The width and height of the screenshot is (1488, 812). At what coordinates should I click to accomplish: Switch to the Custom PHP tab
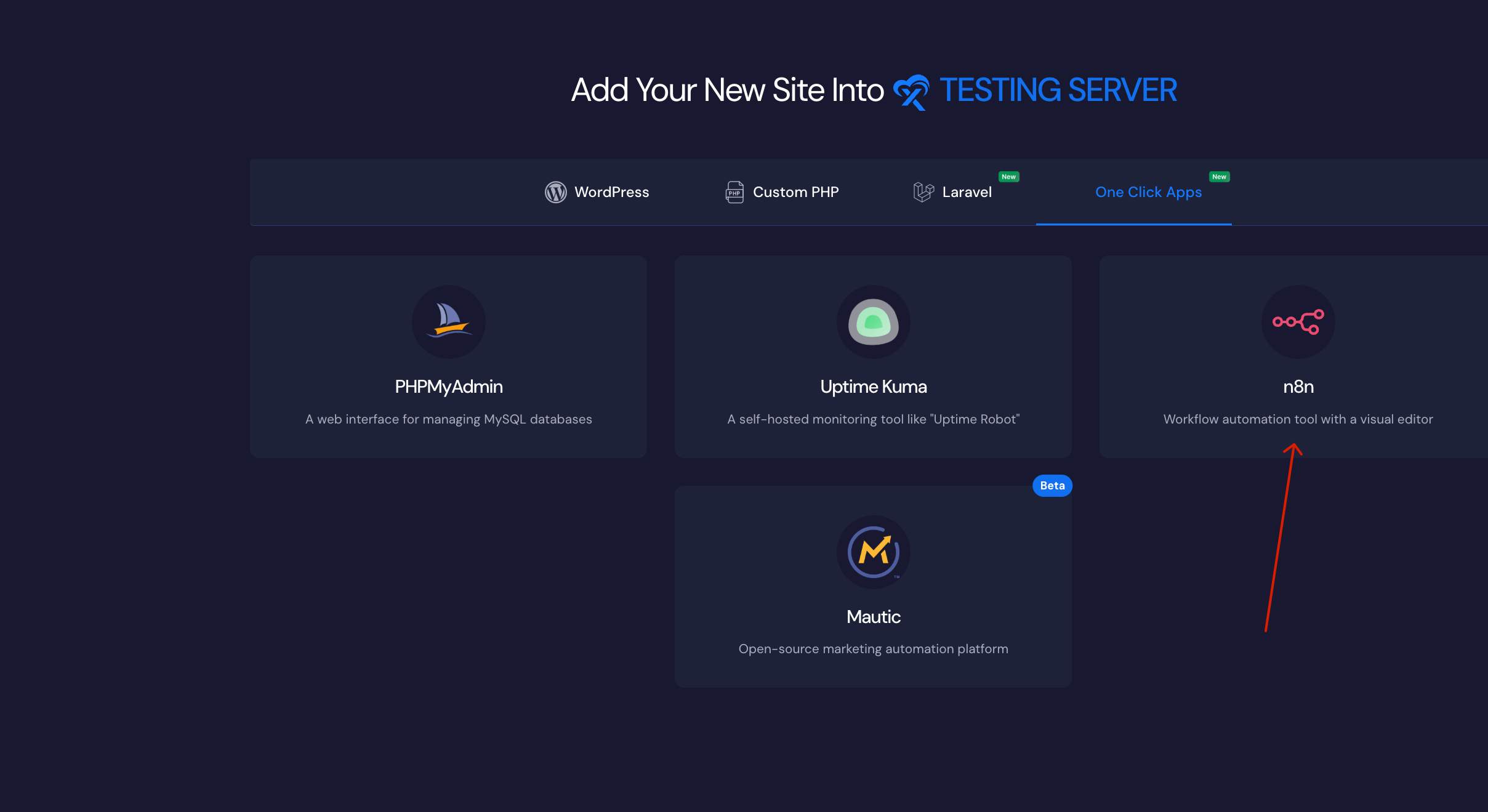coord(795,192)
